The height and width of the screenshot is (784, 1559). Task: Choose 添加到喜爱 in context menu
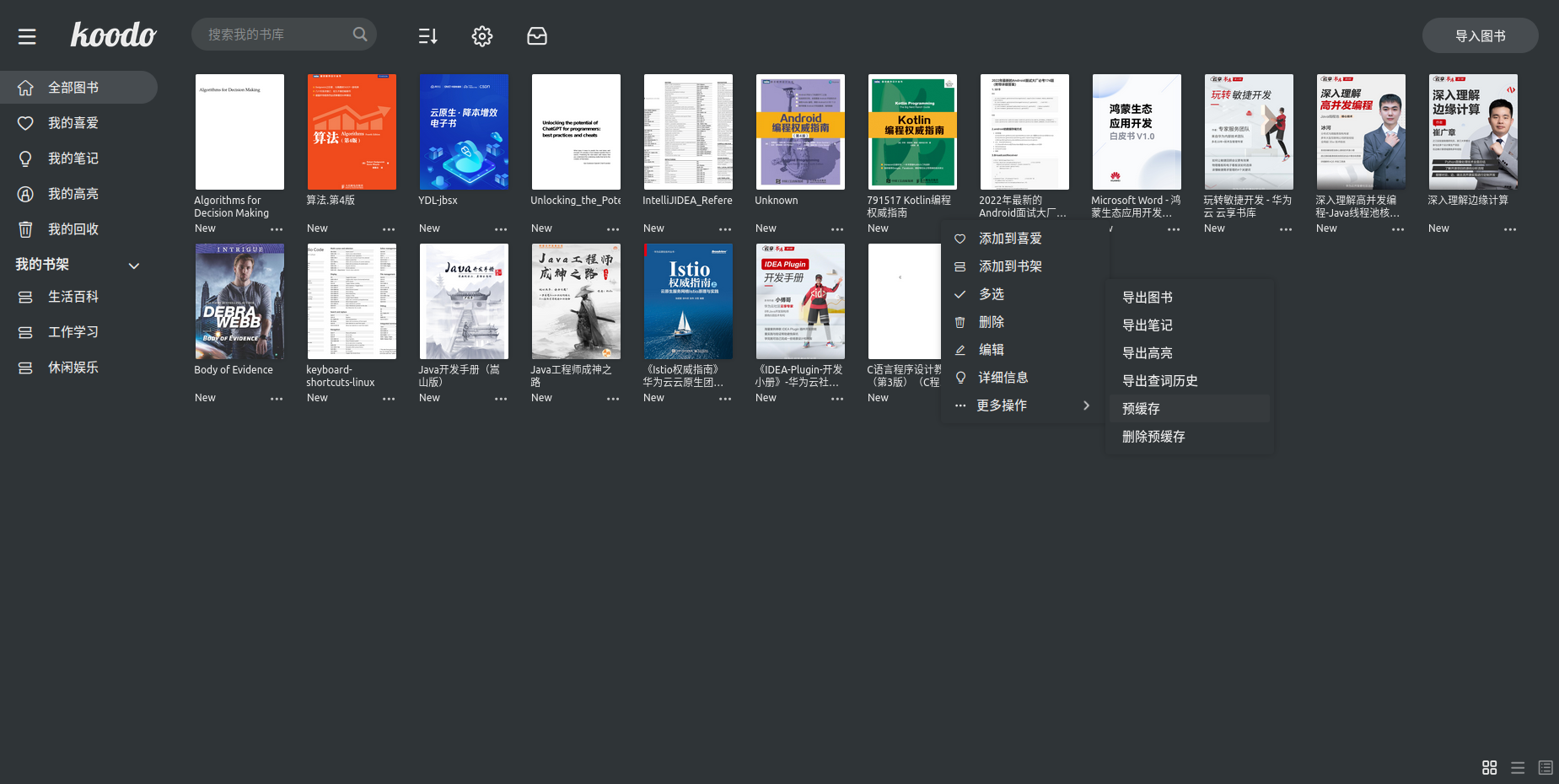[x=1025, y=239]
